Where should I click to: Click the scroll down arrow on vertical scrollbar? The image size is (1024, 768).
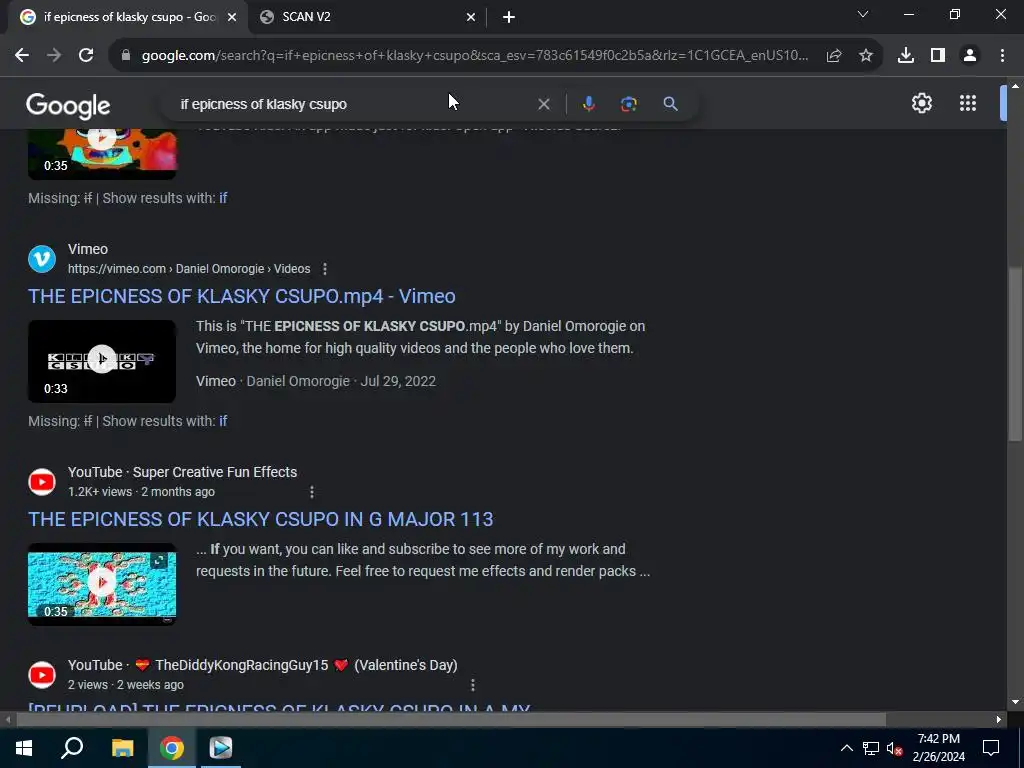coord(1014,702)
